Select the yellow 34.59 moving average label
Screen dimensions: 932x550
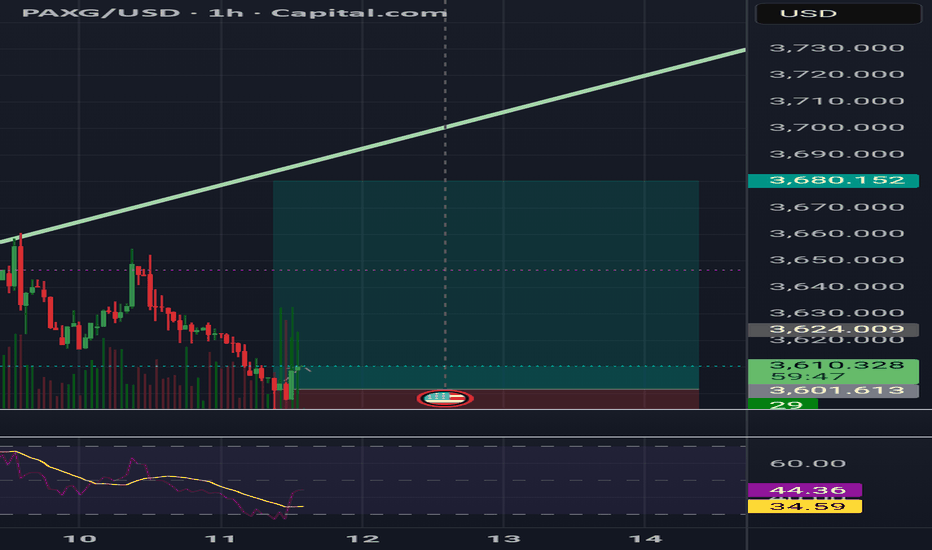(x=803, y=507)
